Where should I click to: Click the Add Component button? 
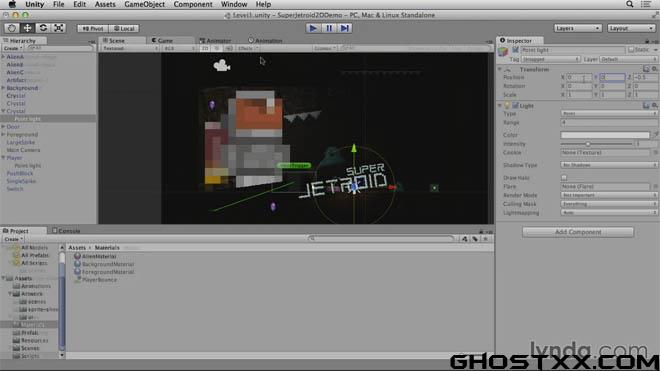pos(578,232)
